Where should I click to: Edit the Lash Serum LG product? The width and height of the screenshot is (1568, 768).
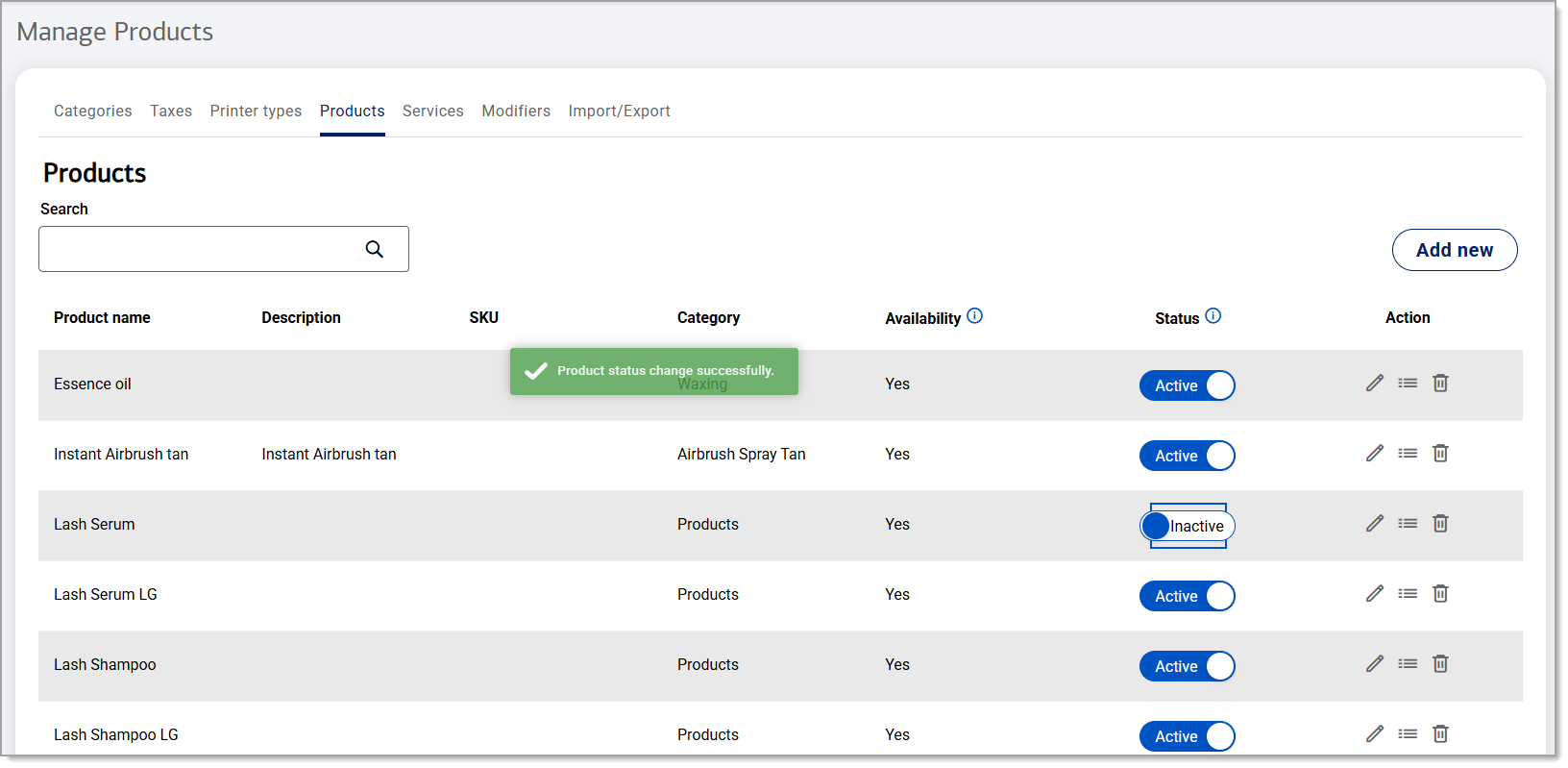1375,593
